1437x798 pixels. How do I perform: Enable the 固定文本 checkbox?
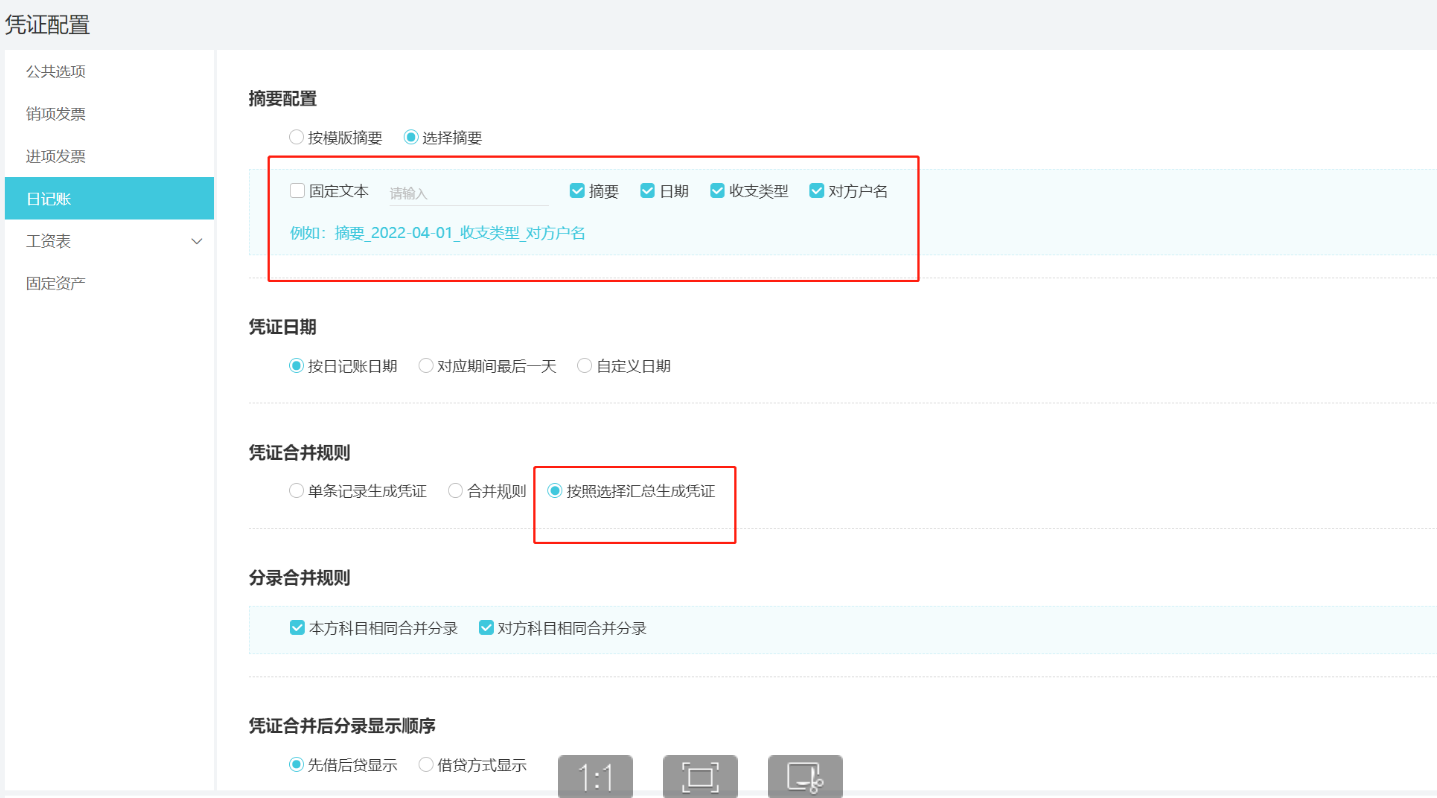pos(297,191)
